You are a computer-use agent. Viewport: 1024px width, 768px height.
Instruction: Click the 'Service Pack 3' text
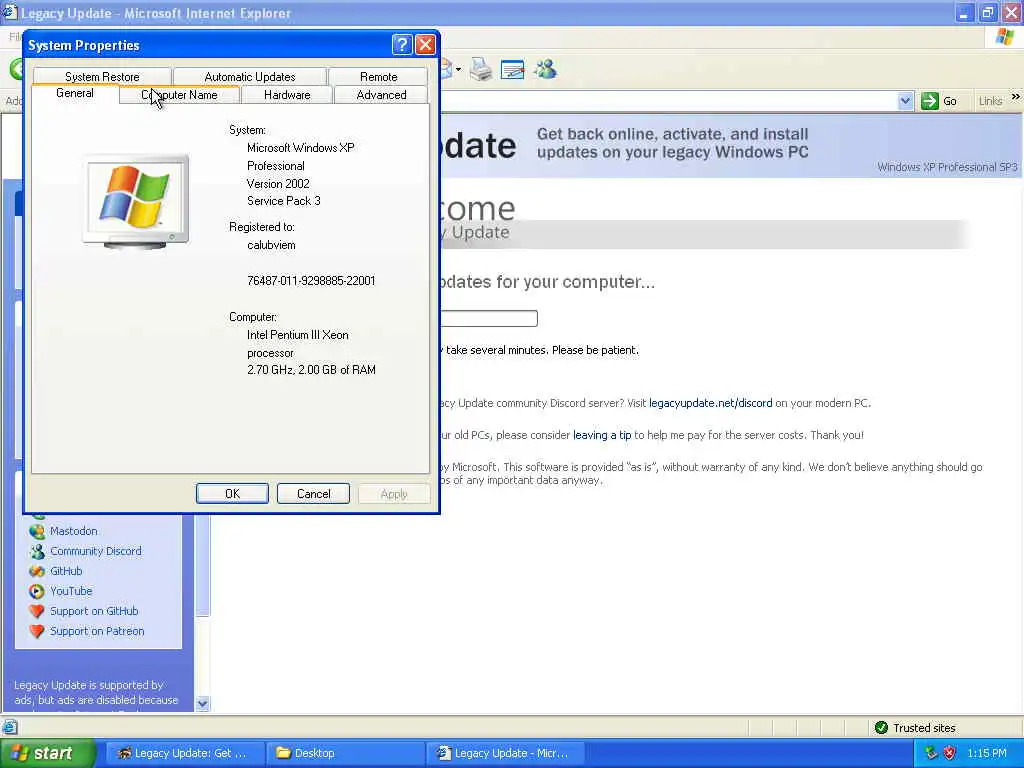pos(283,200)
